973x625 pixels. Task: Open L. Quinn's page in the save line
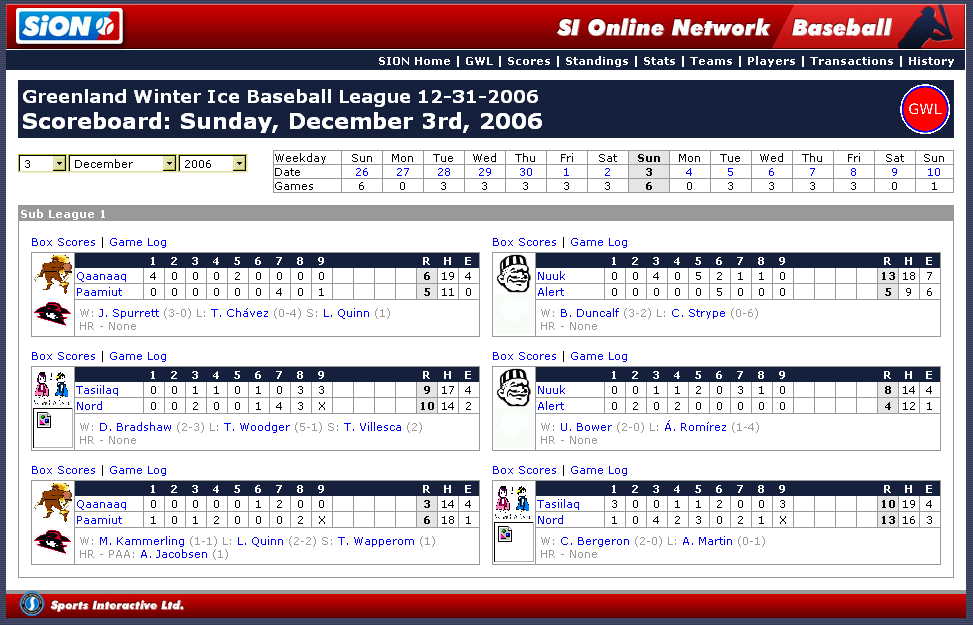click(346, 313)
